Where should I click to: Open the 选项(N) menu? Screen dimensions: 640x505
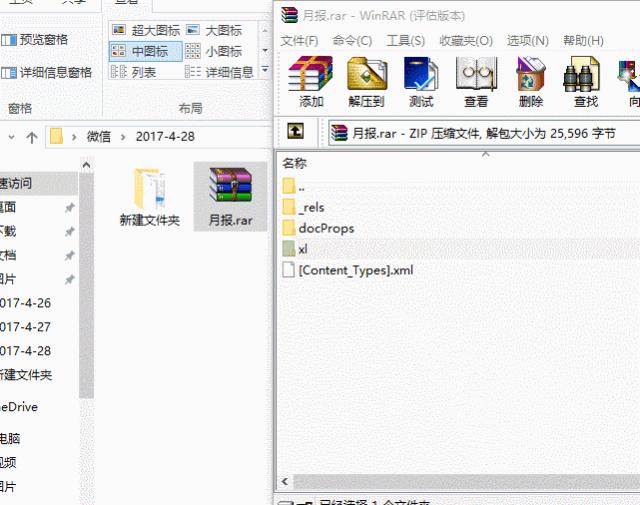(x=527, y=41)
